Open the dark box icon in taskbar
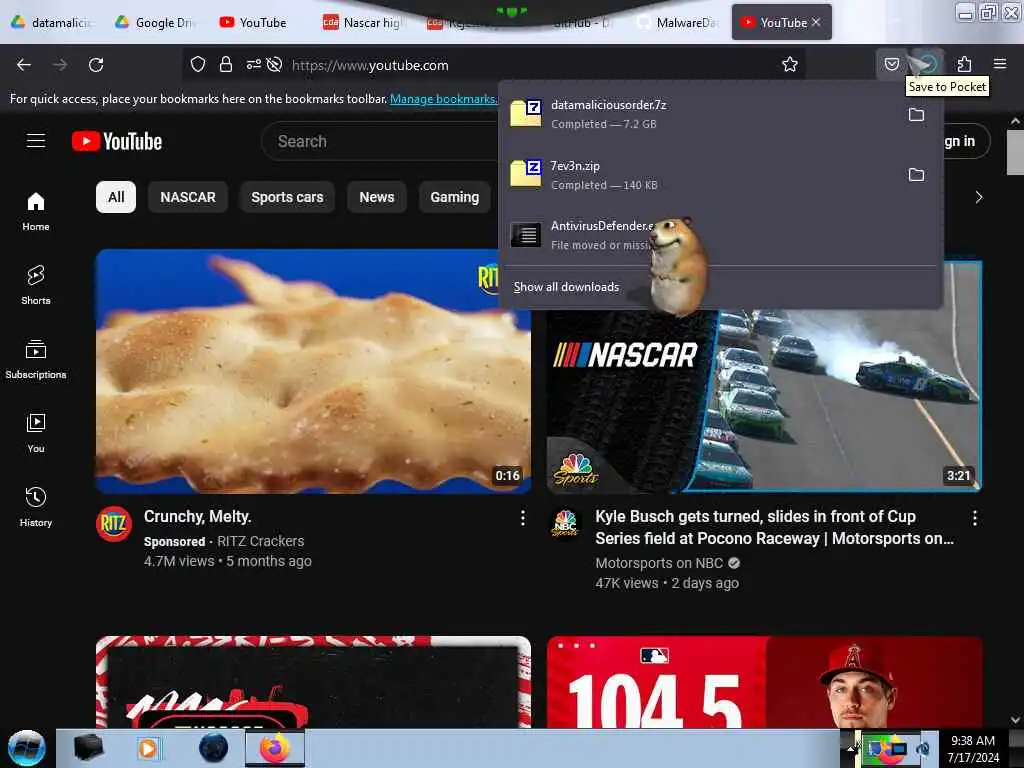The width and height of the screenshot is (1024, 768). [88, 748]
